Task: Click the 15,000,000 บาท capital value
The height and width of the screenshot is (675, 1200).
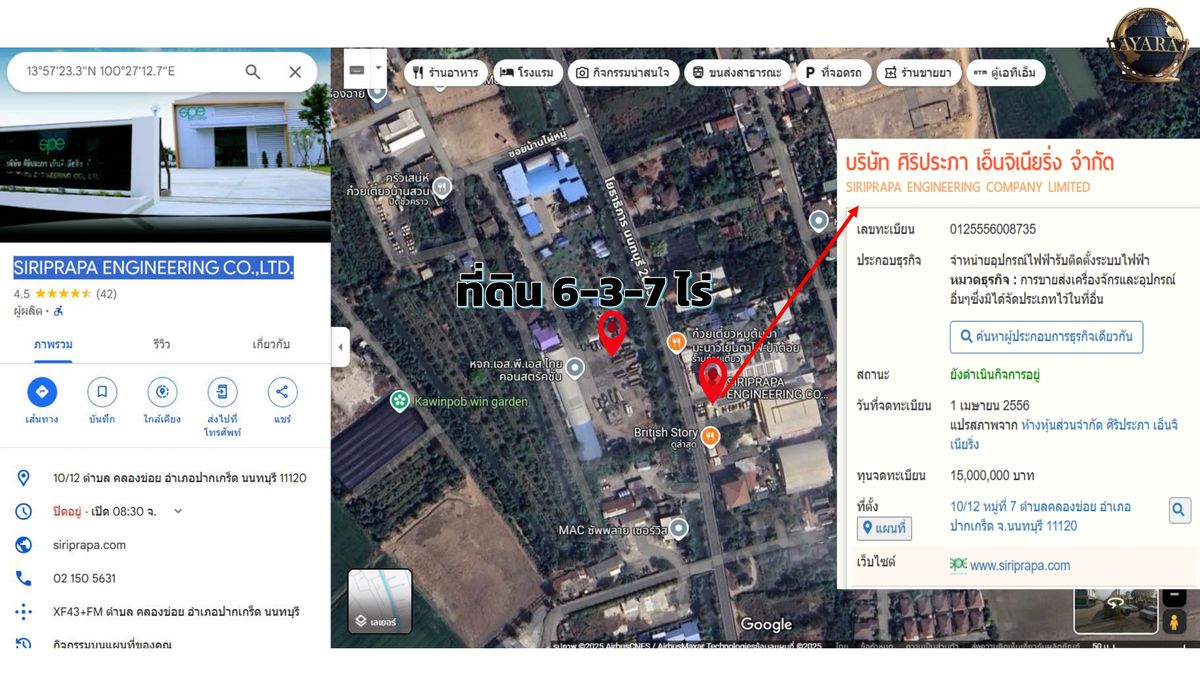Action: click(x=992, y=476)
